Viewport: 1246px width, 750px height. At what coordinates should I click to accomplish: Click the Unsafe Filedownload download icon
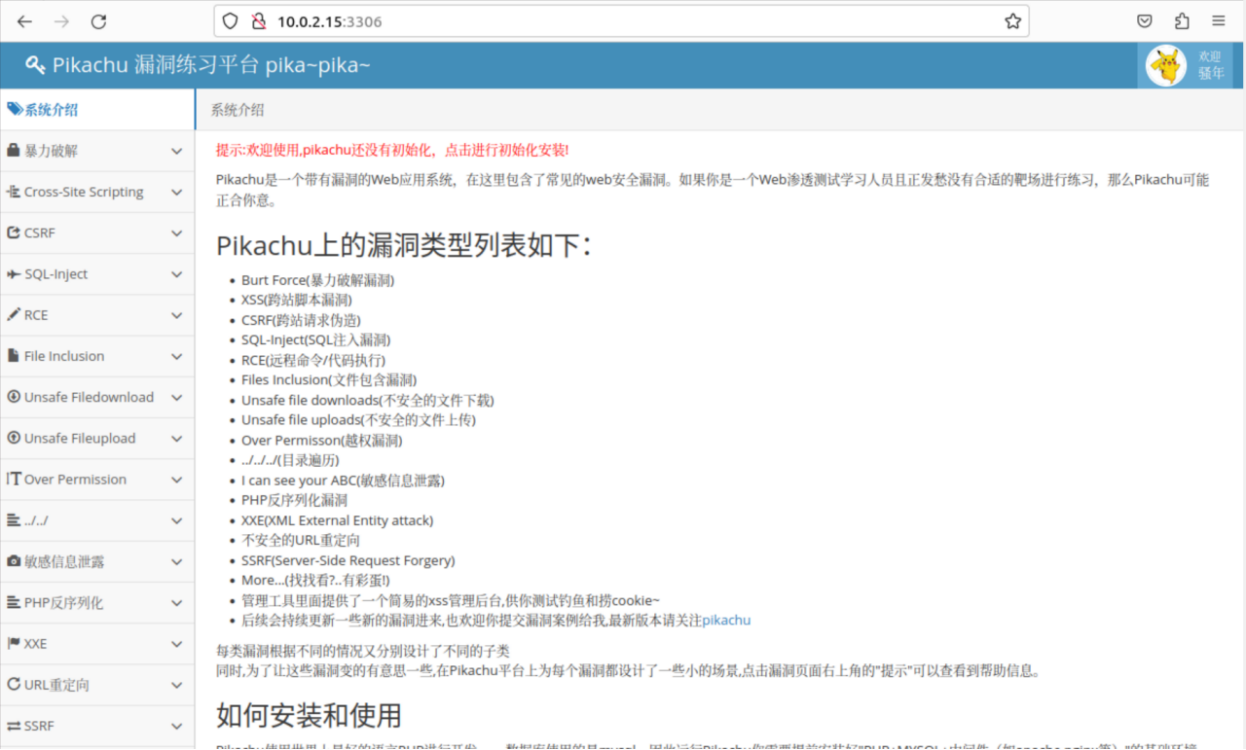click(x=13, y=397)
